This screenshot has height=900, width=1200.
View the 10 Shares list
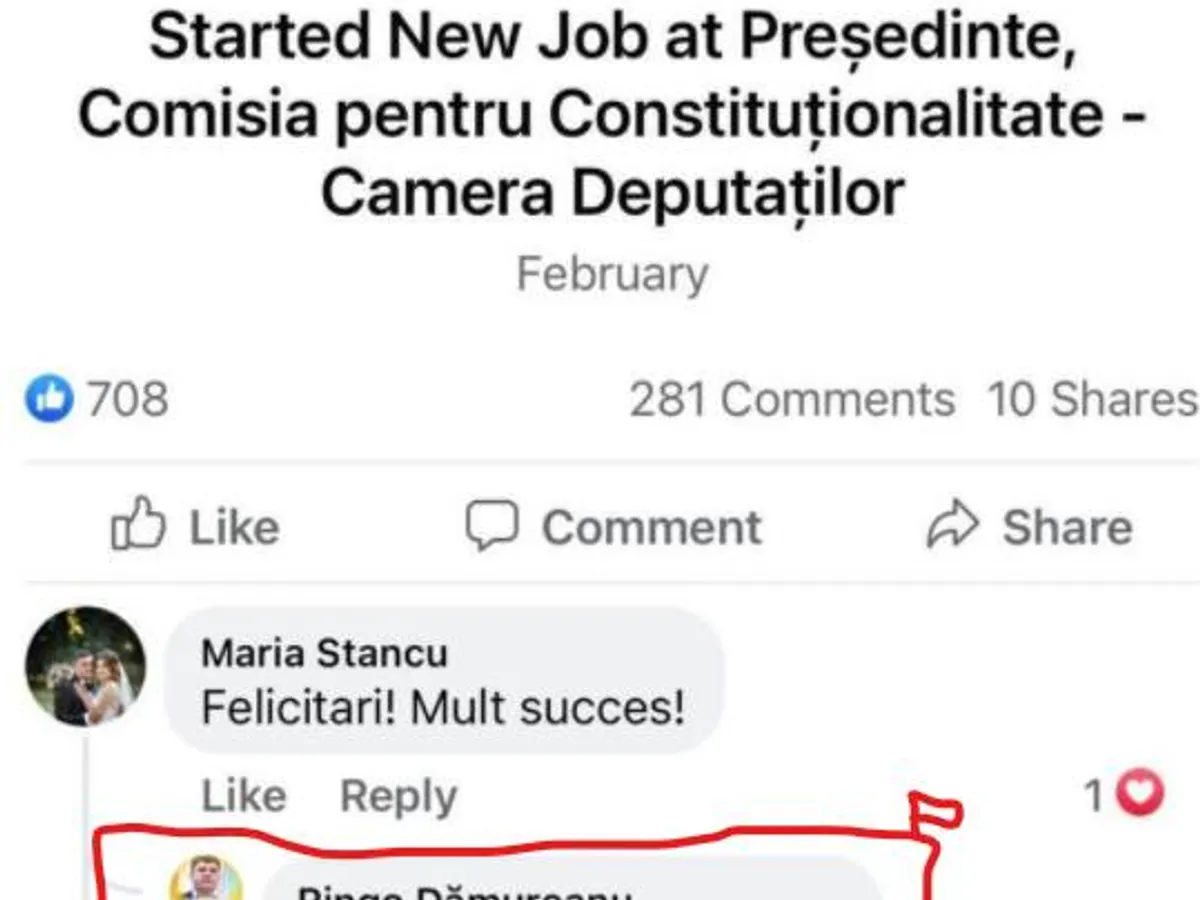(1092, 400)
